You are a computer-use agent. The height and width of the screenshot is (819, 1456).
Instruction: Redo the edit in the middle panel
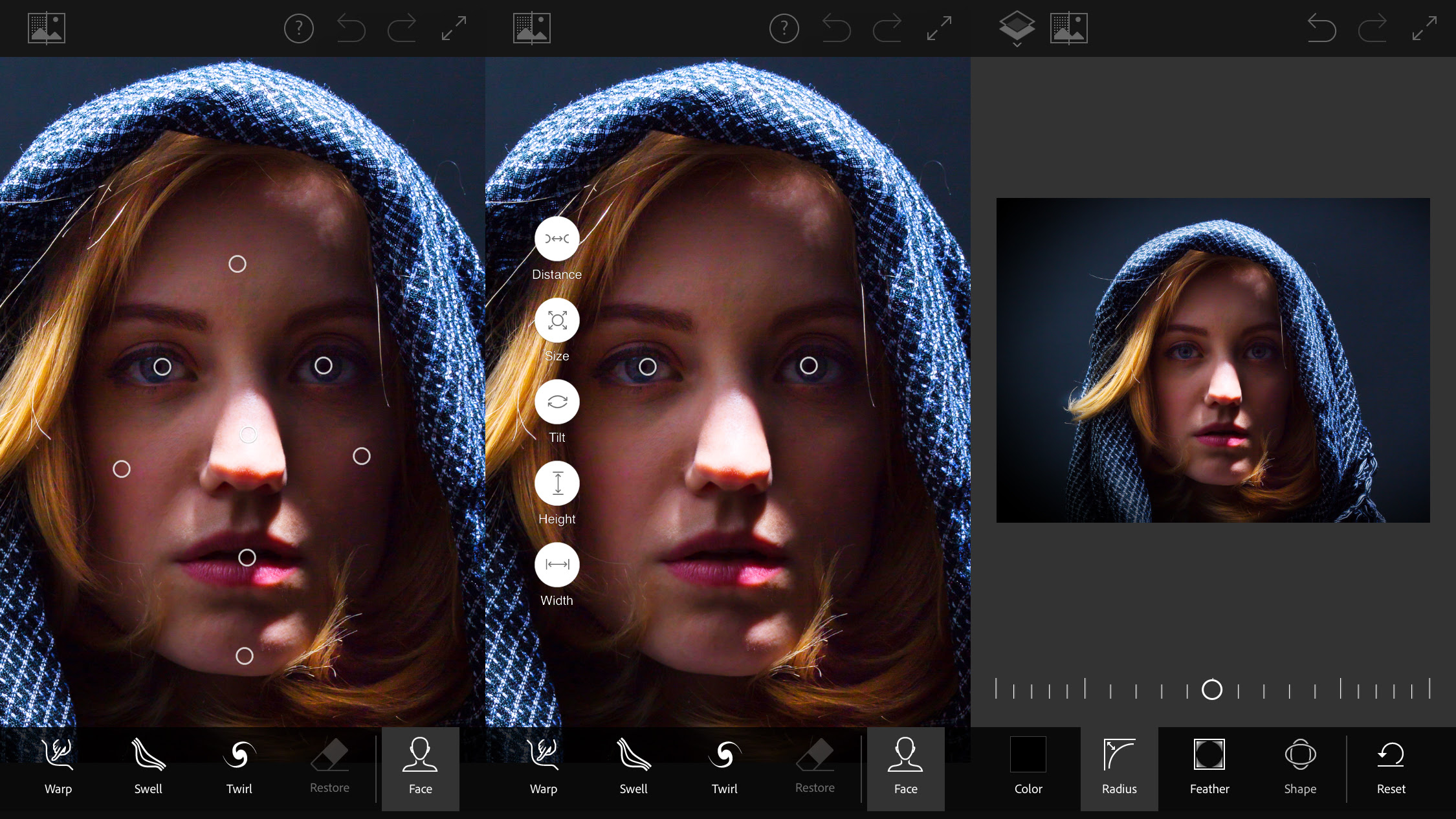point(887,28)
